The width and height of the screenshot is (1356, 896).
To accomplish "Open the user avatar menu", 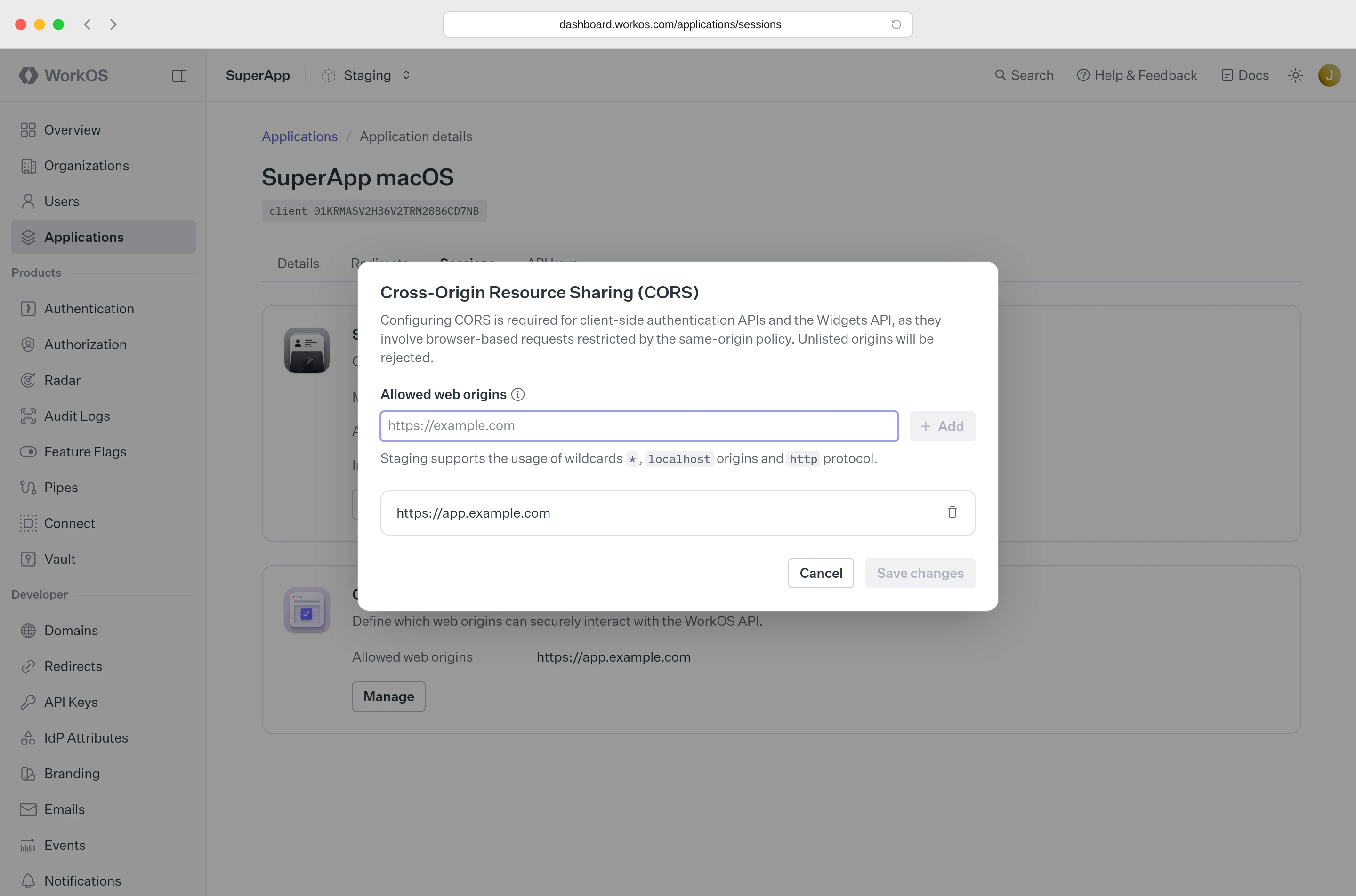I will pos(1329,75).
